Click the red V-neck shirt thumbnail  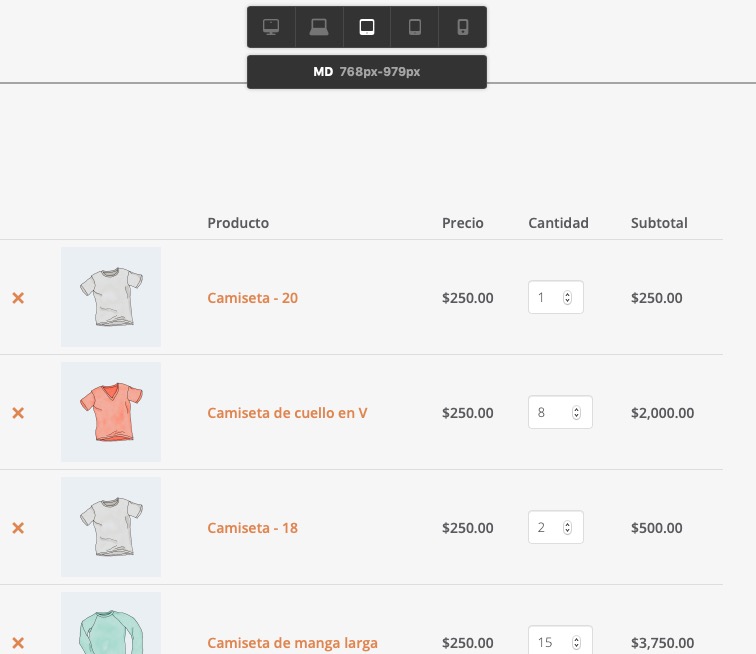[111, 412]
